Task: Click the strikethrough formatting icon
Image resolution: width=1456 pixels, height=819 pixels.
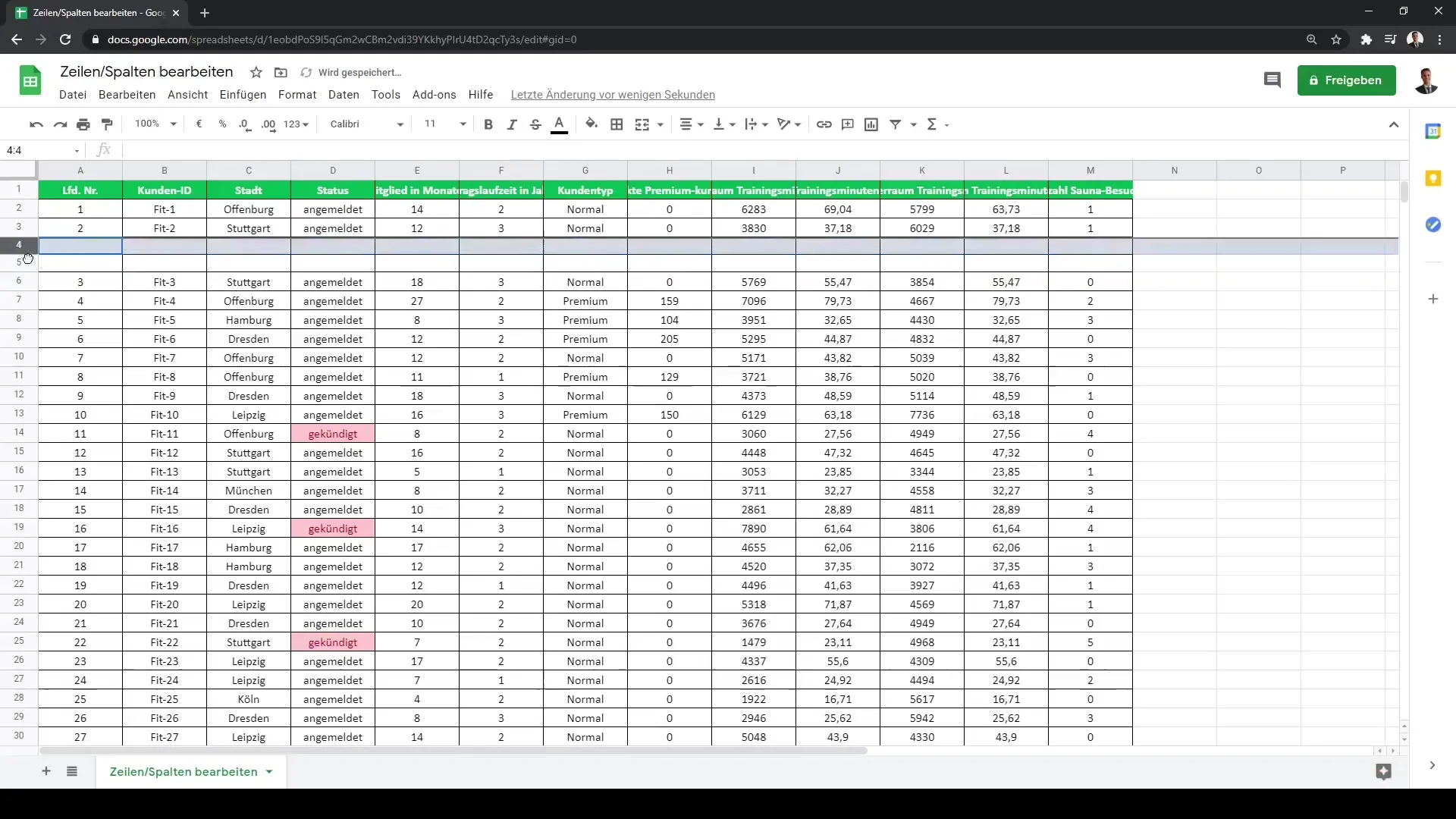Action: (x=535, y=124)
